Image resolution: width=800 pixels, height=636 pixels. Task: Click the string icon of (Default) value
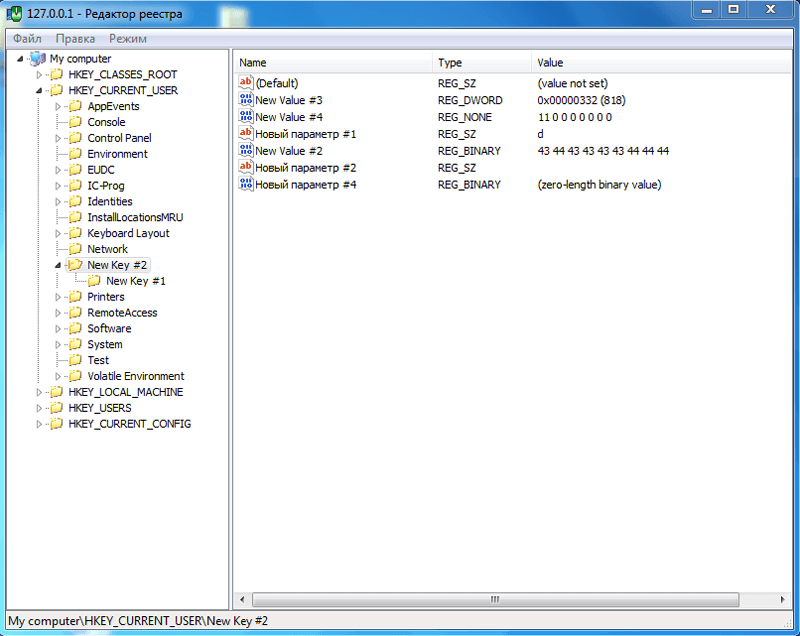[x=246, y=82]
